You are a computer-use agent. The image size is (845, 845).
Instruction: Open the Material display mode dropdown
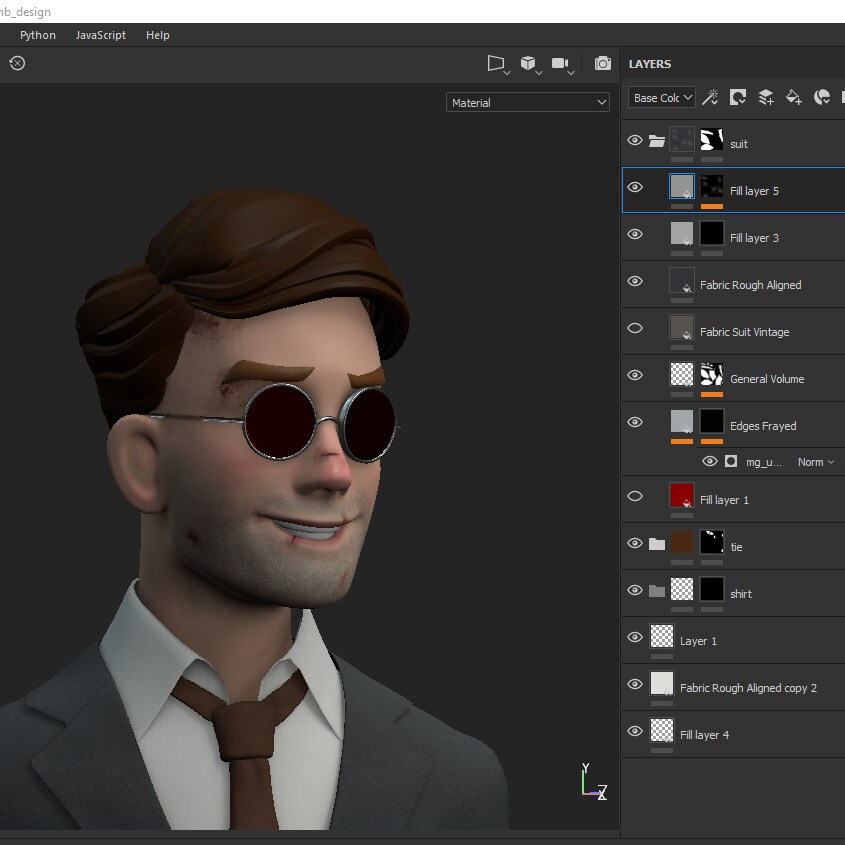pos(528,102)
